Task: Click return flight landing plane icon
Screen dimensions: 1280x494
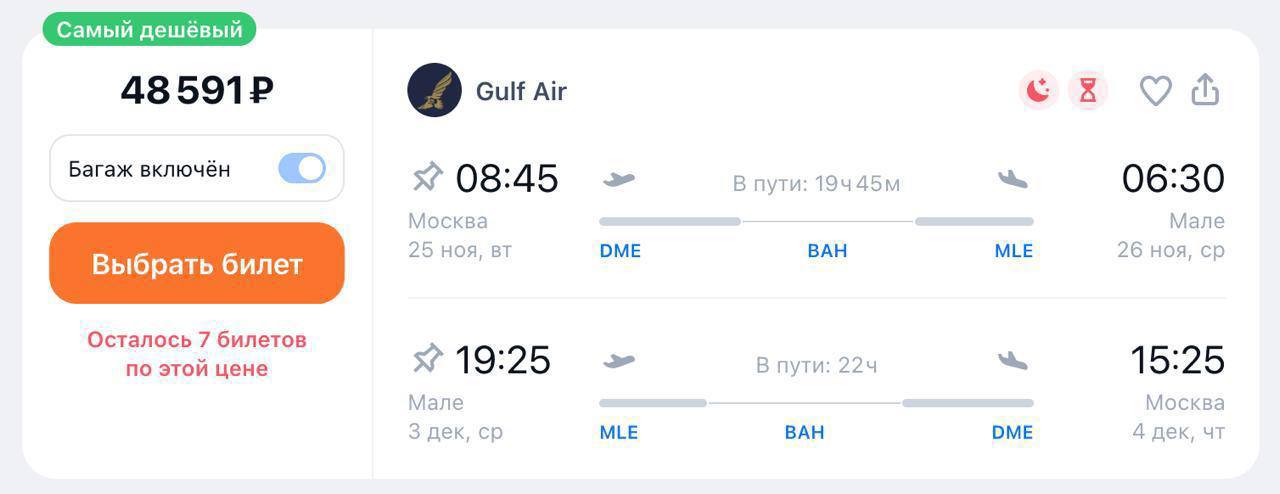Action: [x=1013, y=360]
